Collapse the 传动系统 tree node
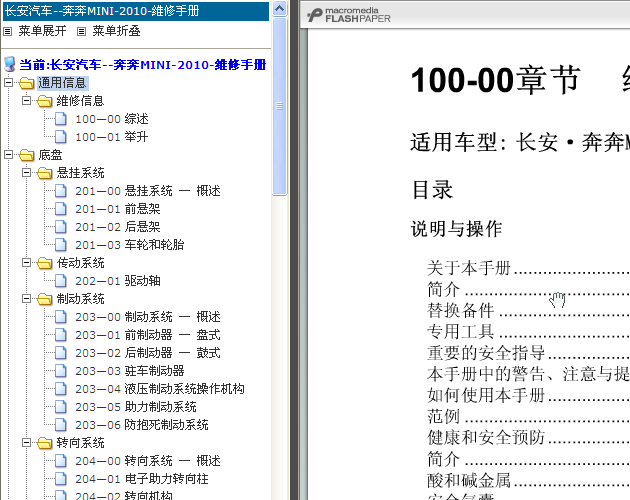Screen dimensions: 630x500 click(x=27, y=262)
